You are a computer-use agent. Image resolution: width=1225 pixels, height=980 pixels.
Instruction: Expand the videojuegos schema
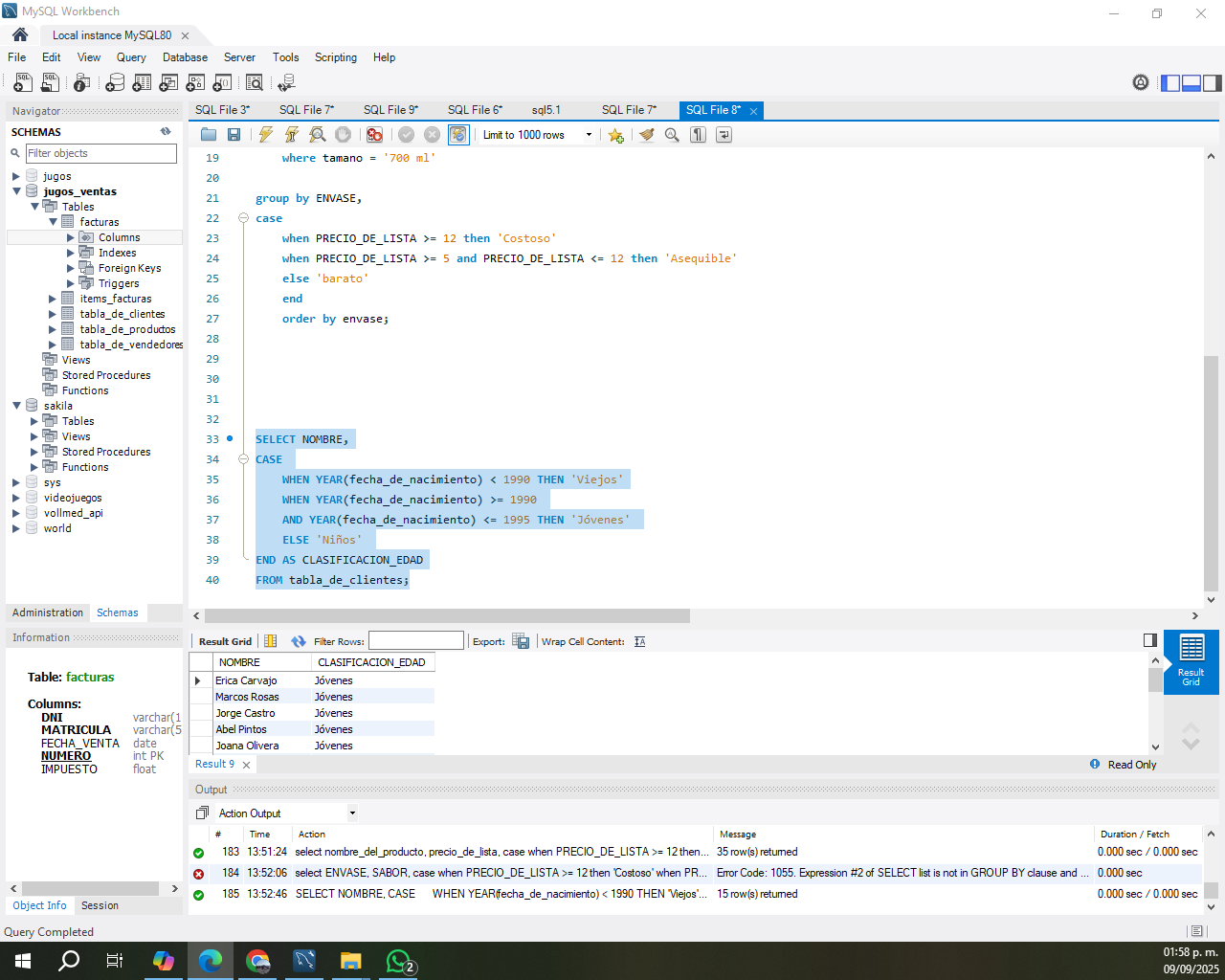[x=16, y=498]
